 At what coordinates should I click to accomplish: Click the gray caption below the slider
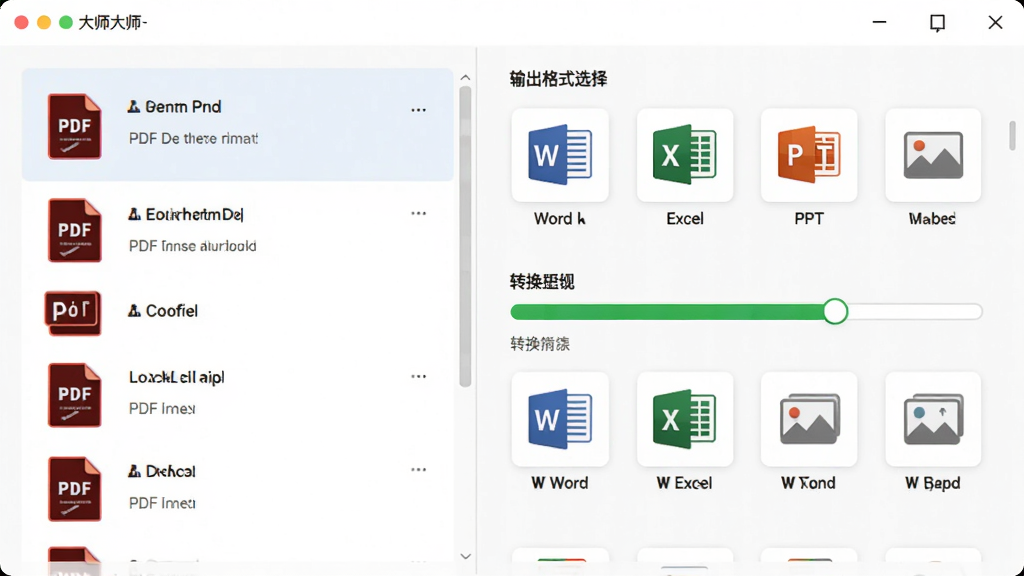(540, 344)
